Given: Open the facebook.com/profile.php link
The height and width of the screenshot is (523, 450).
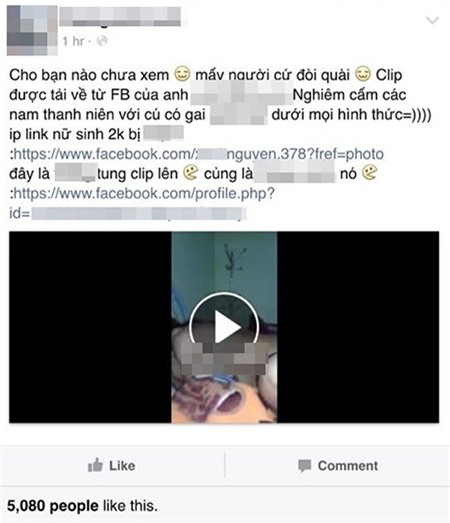Looking at the screenshot, I should (142, 193).
